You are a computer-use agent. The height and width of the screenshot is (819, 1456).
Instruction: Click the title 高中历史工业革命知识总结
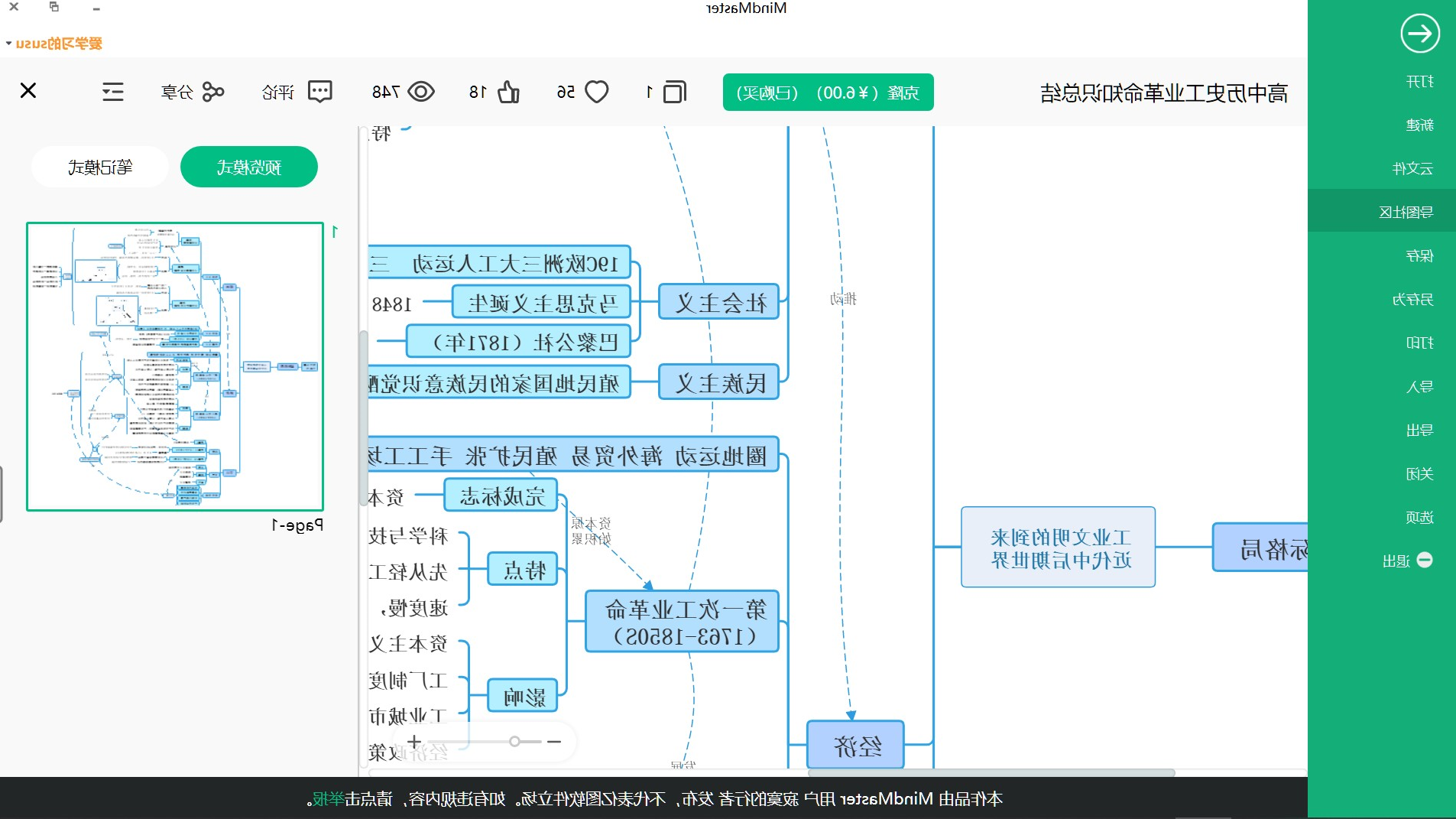(x=1164, y=93)
